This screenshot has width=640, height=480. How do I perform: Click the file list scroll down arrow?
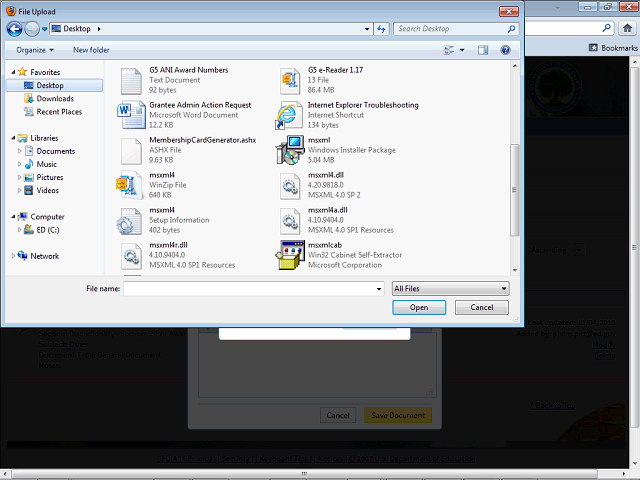coord(515,270)
